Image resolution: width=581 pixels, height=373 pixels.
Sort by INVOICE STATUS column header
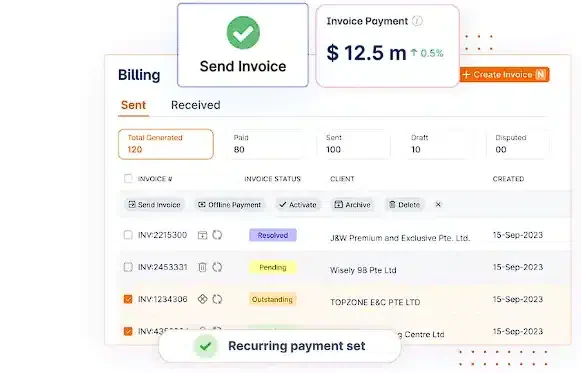[x=272, y=179]
